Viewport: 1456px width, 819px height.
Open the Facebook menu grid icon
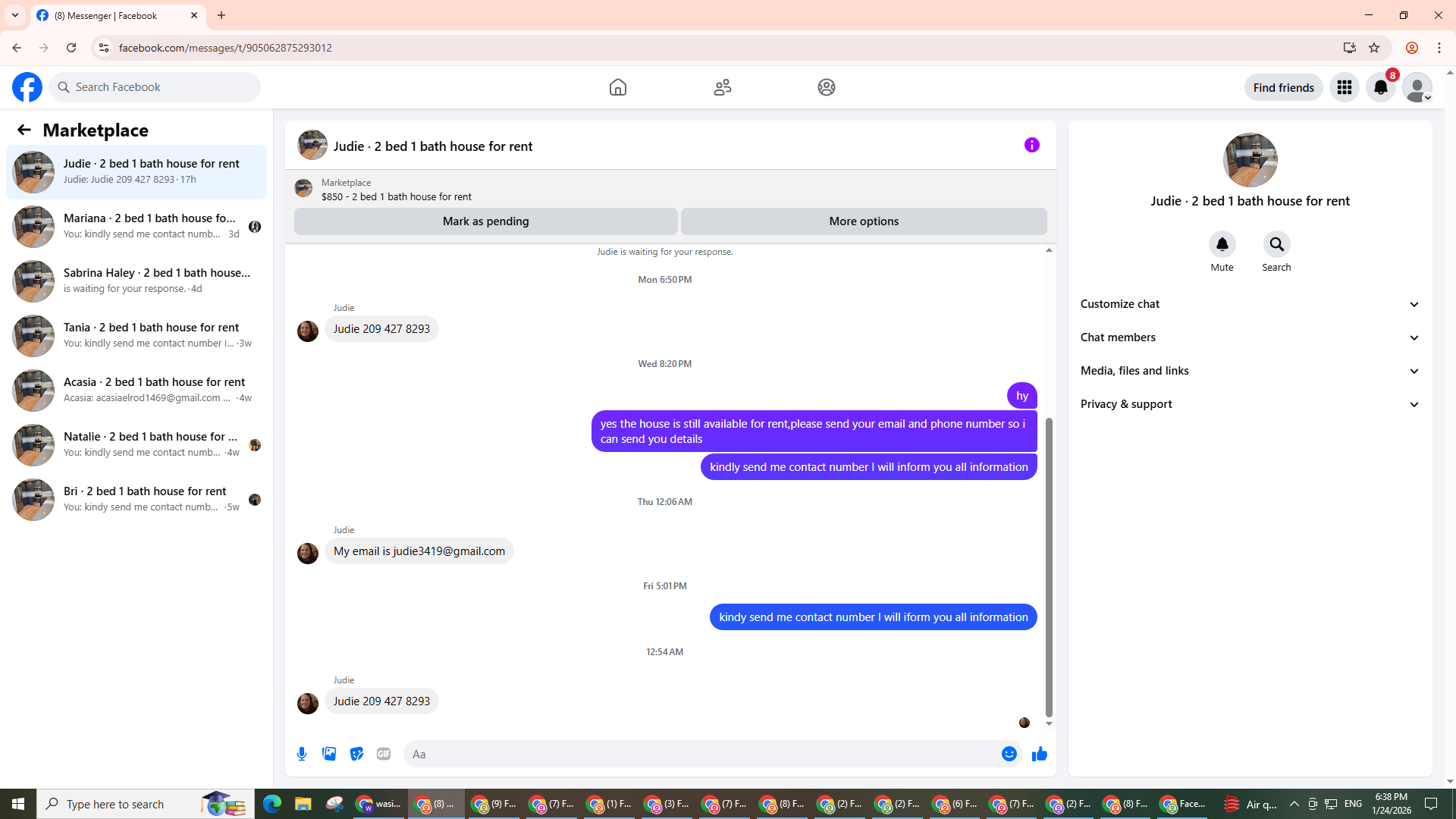point(1344,87)
